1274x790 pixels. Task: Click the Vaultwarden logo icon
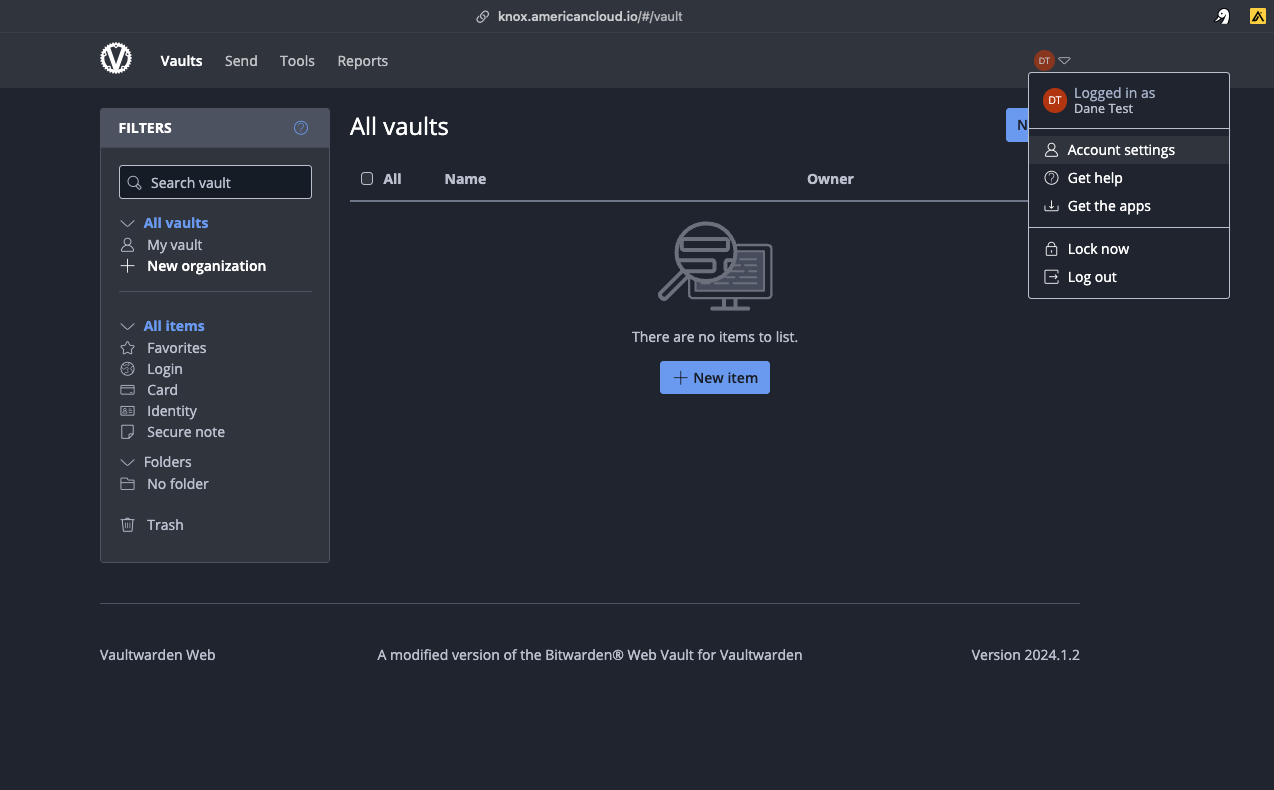(x=116, y=60)
